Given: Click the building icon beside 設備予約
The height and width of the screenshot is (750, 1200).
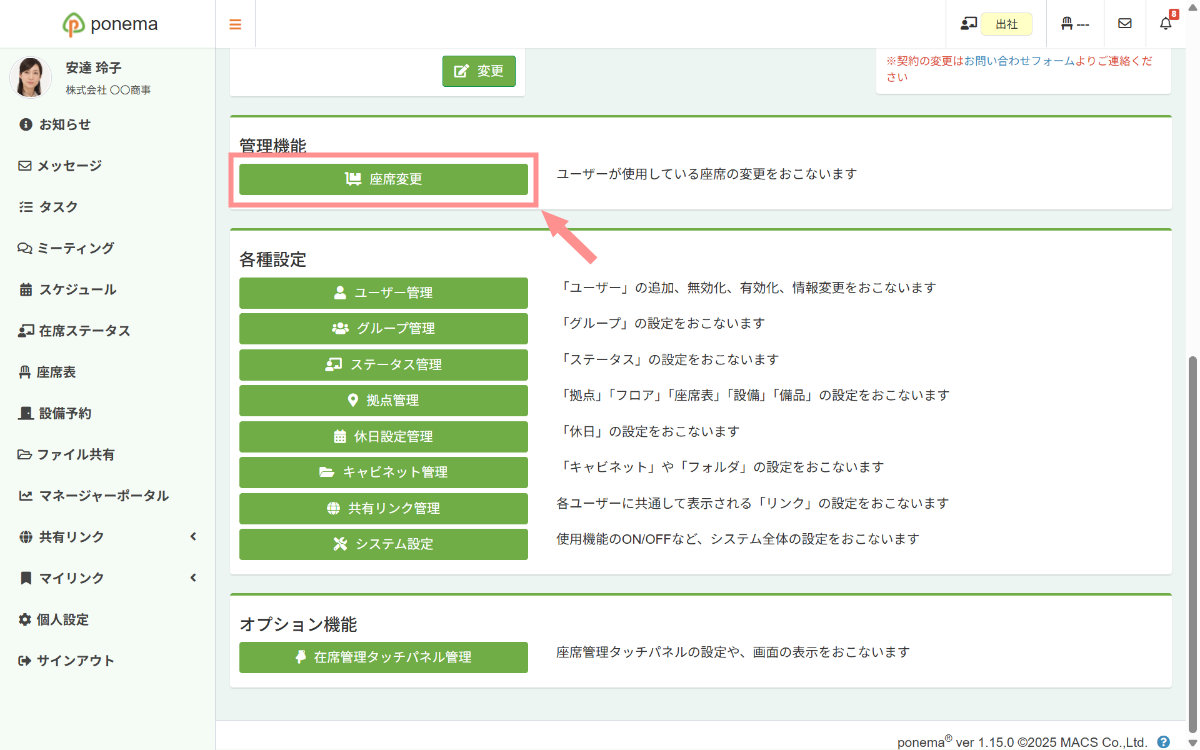Looking at the screenshot, I should coord(25,413).
